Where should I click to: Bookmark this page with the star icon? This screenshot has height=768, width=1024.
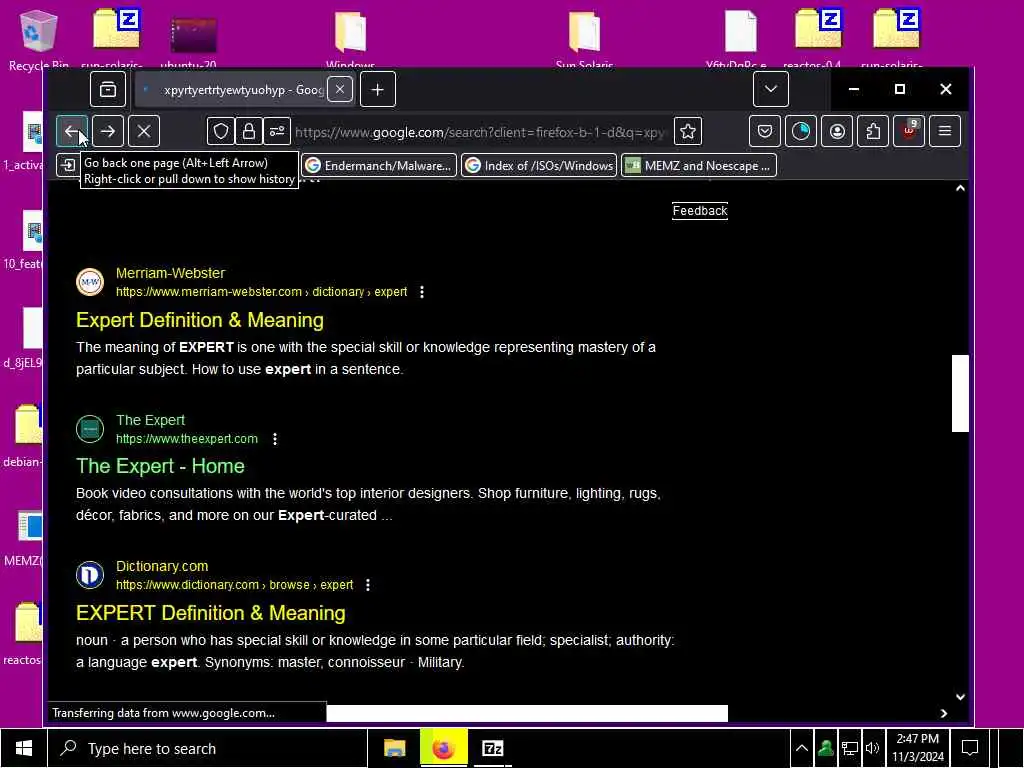pyautogui.click(x=688, y=131)
